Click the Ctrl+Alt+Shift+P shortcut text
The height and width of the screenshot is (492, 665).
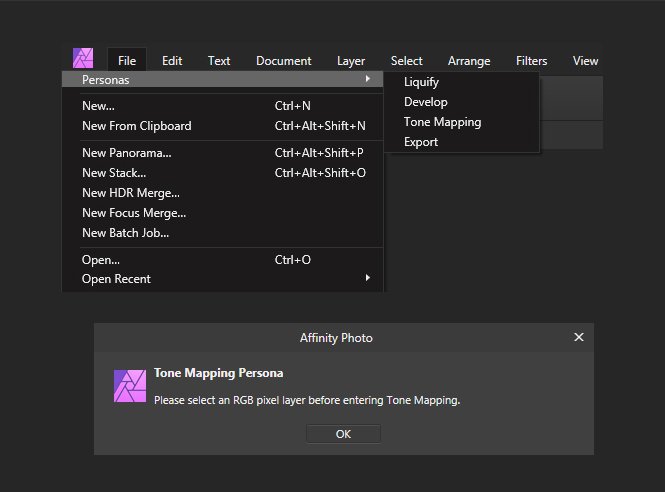point(319,153)
